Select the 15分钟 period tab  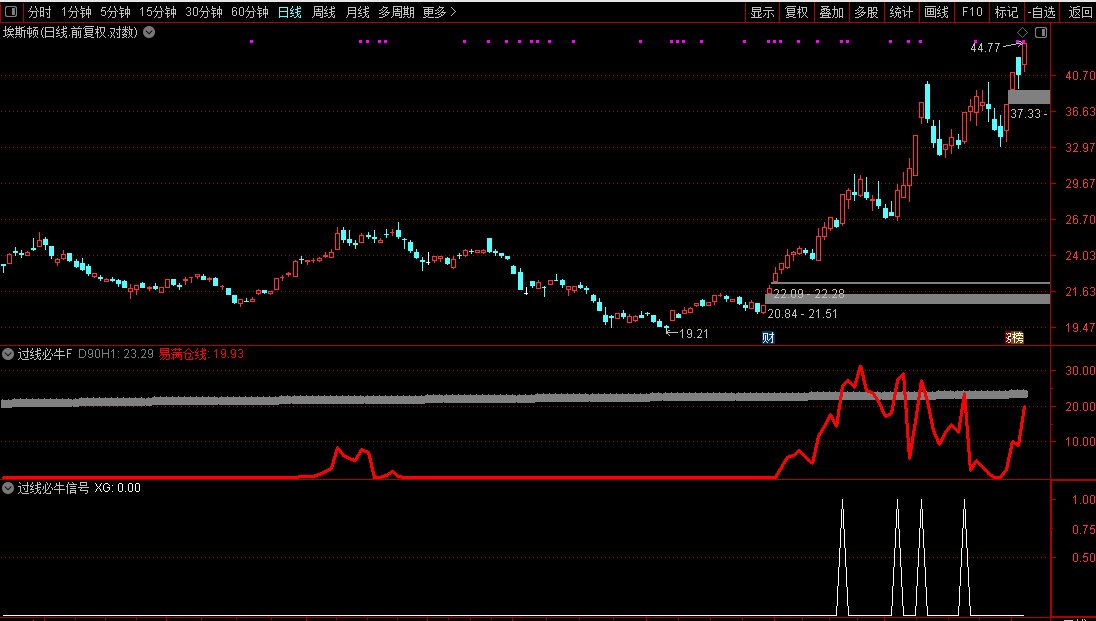157,12
